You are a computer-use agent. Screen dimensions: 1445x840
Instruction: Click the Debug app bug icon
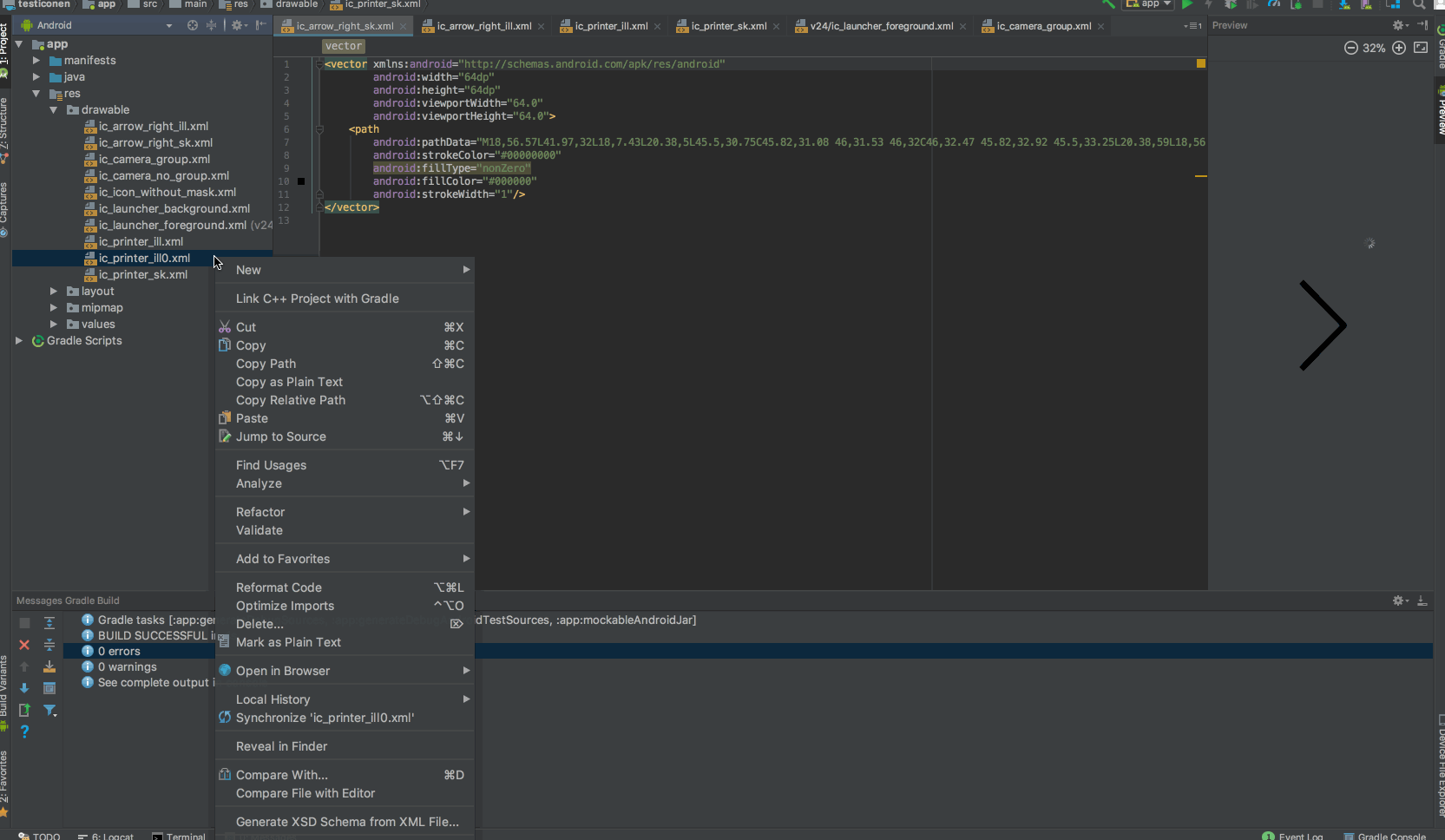point(1231,4)
